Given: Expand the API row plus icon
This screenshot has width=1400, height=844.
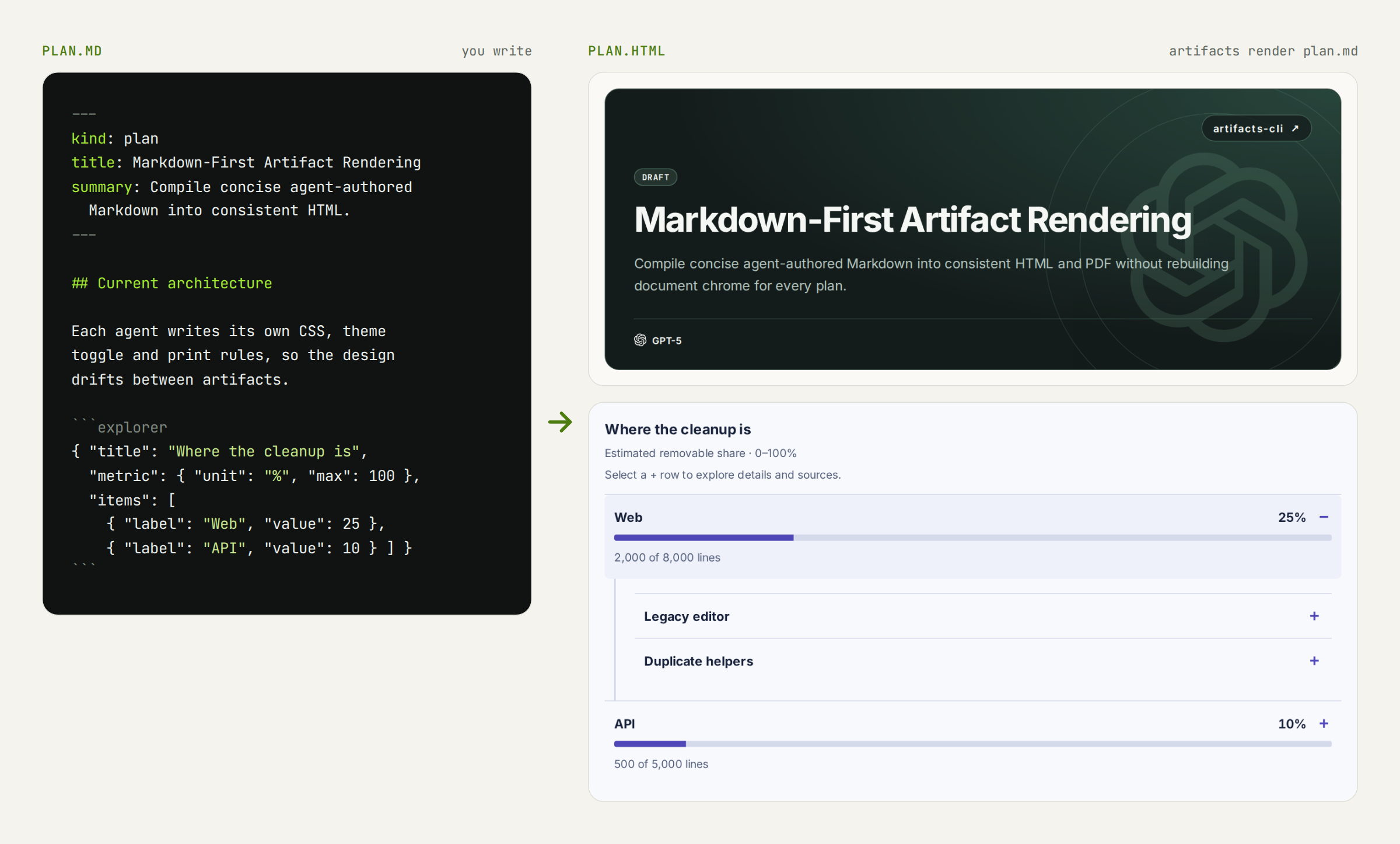Looking at the screenshot, I should 1324,724.
